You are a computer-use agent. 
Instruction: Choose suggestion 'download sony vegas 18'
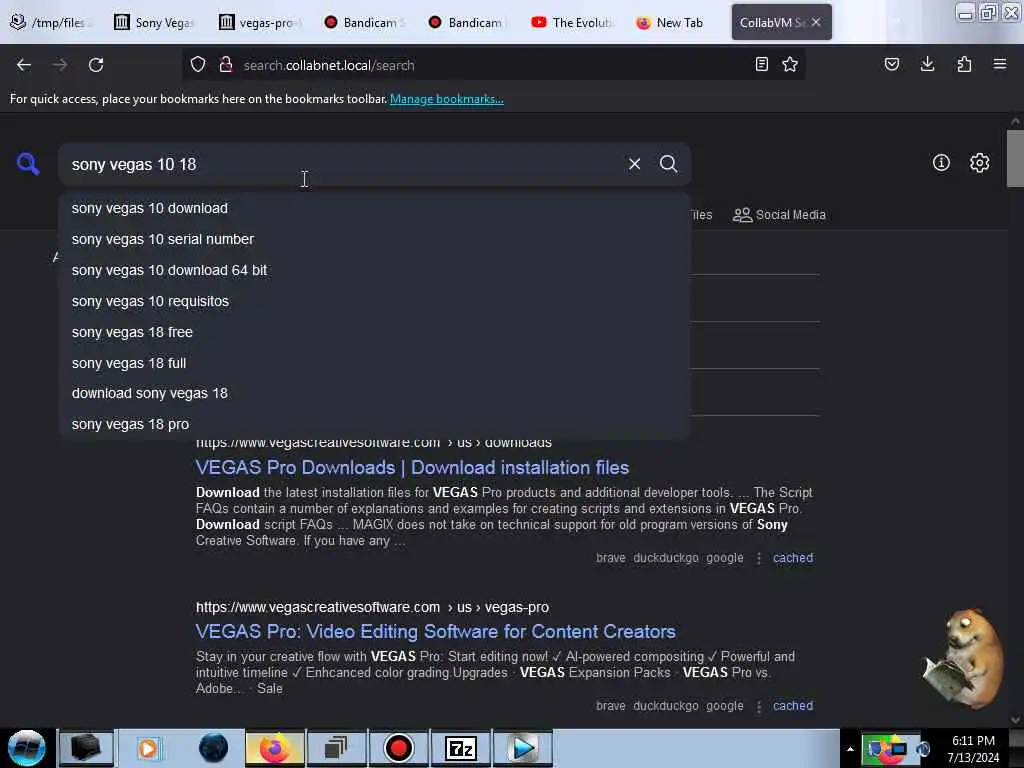coord(374,393)
